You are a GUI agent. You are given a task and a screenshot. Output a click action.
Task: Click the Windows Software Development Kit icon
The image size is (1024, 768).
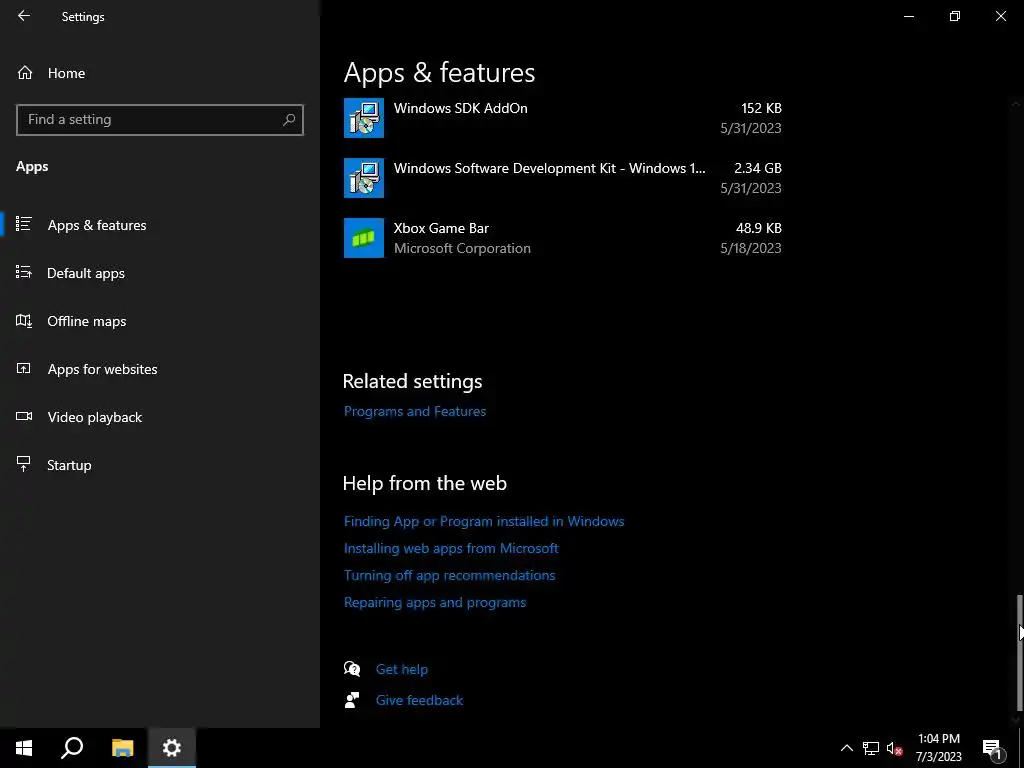(364, 178)
